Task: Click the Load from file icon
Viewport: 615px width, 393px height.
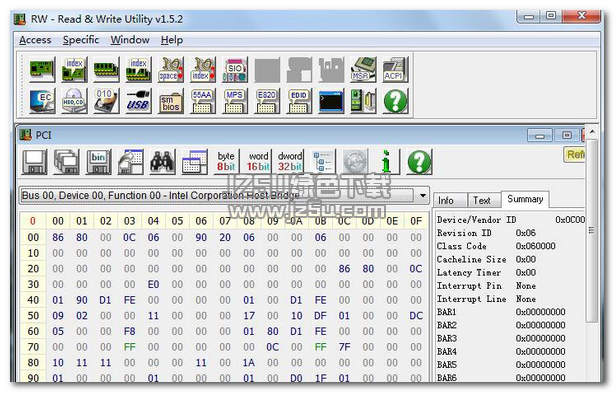Action: click(x=131, y=162)
